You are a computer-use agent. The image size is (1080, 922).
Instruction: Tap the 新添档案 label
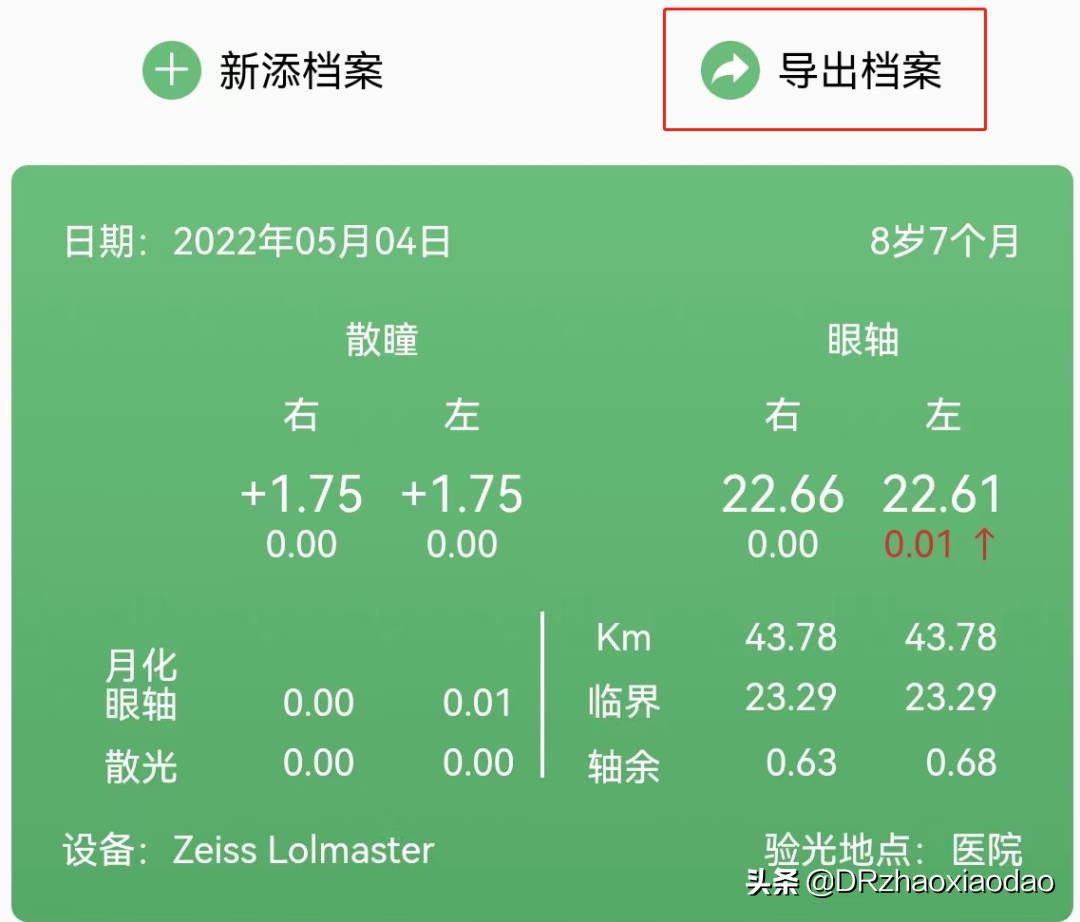click(x=301, y=71)
